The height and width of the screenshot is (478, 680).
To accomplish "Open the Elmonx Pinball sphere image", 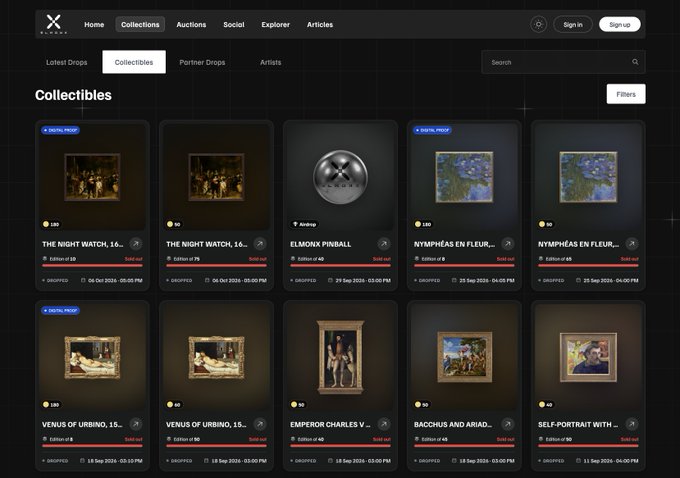I will pyautogui.click(x=340, y=177).
